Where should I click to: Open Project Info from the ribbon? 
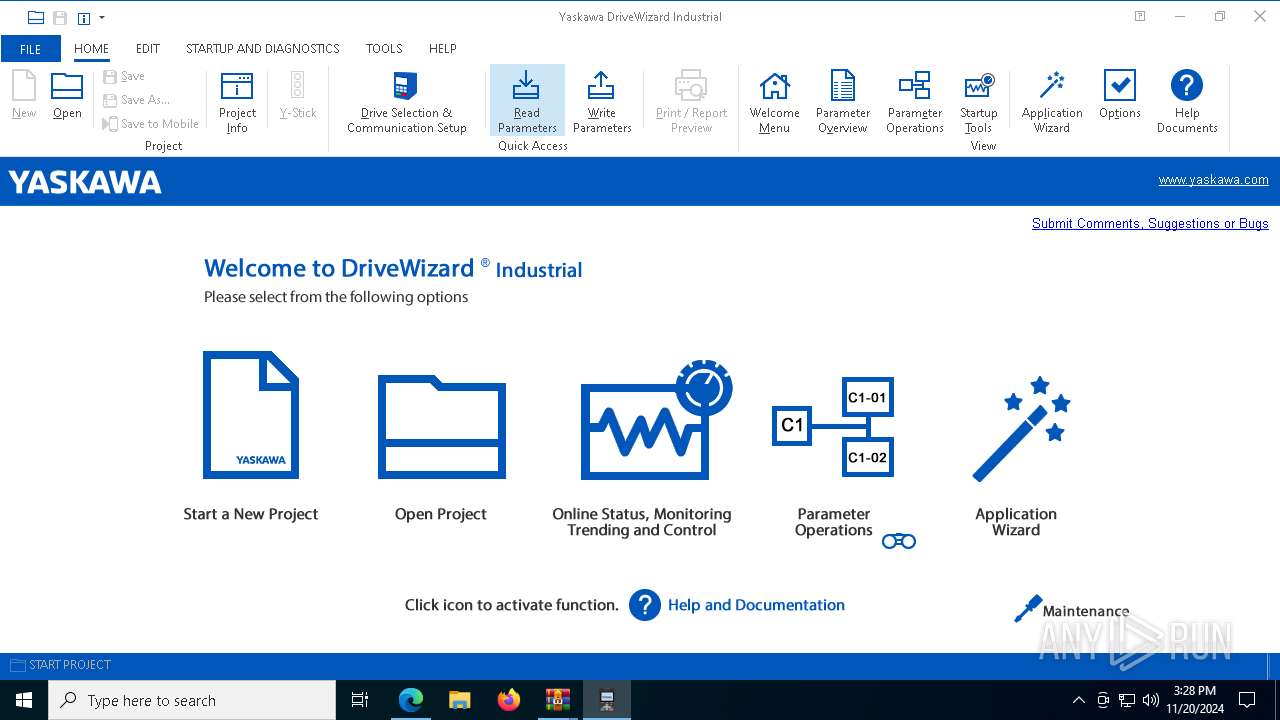(237, 101)
